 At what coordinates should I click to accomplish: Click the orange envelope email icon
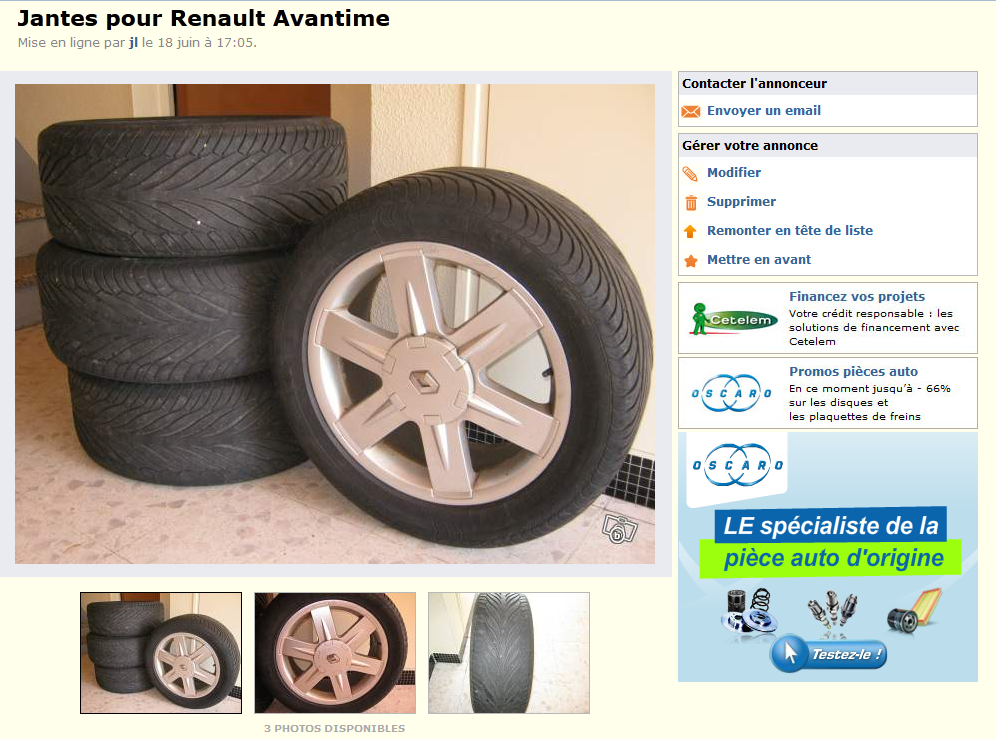(x=690, y=111)
